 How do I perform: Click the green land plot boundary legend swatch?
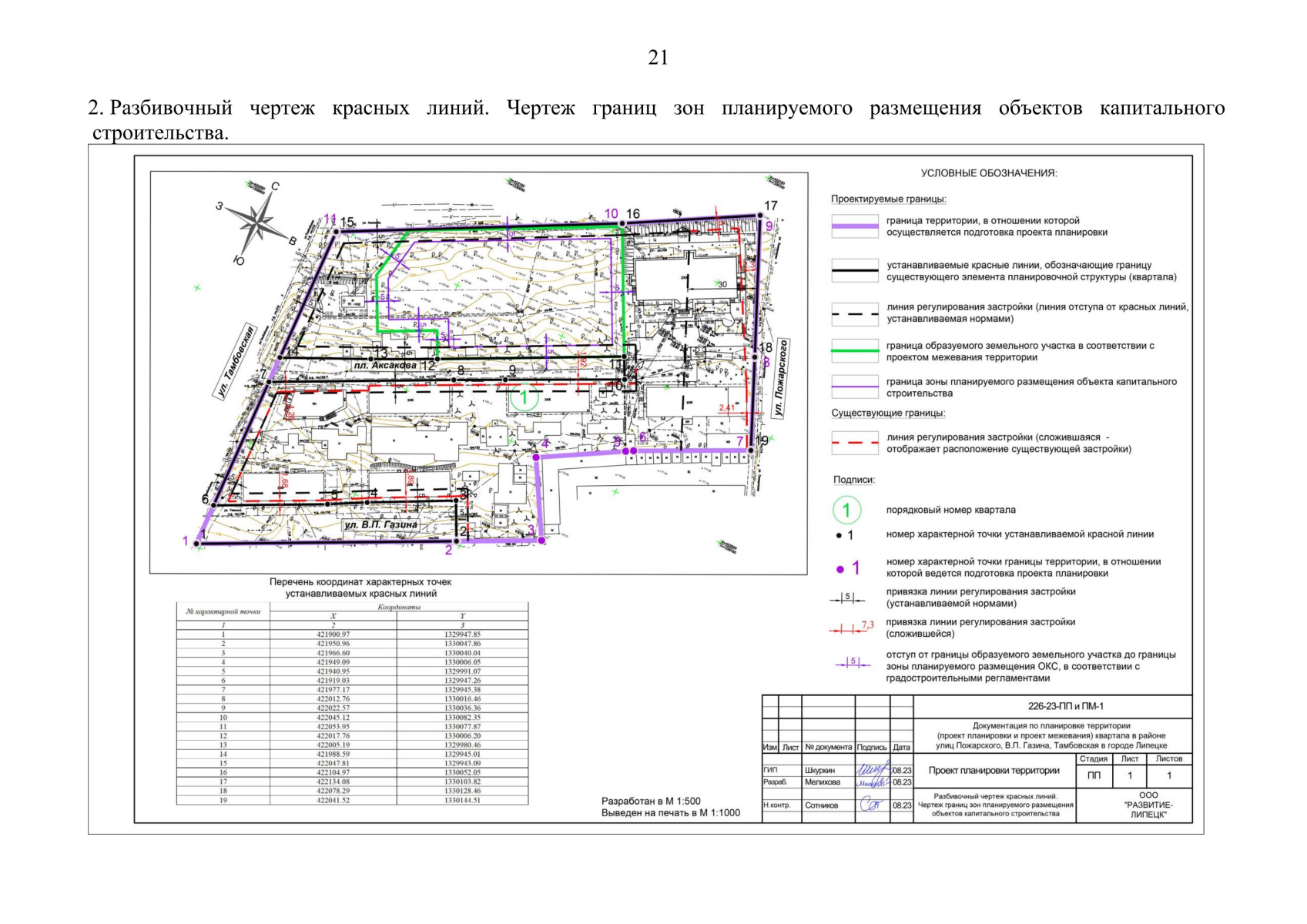click(854, 351)
